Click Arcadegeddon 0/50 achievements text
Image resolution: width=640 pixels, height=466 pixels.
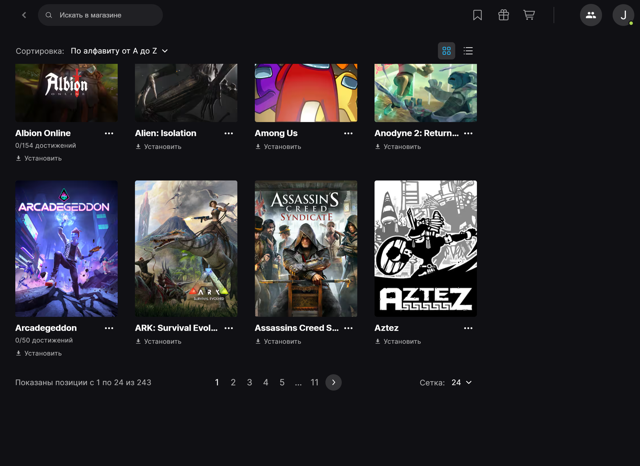44,340
